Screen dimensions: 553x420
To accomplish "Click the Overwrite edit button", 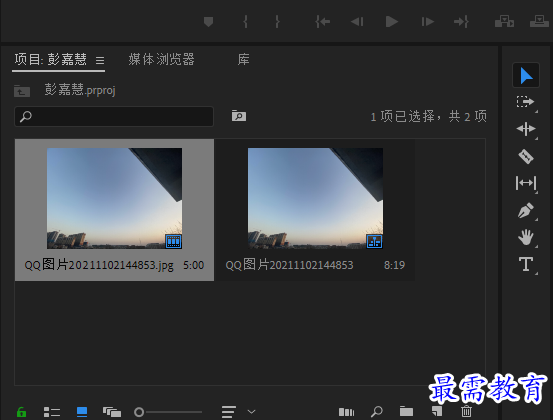I will [x=539, y=22].
